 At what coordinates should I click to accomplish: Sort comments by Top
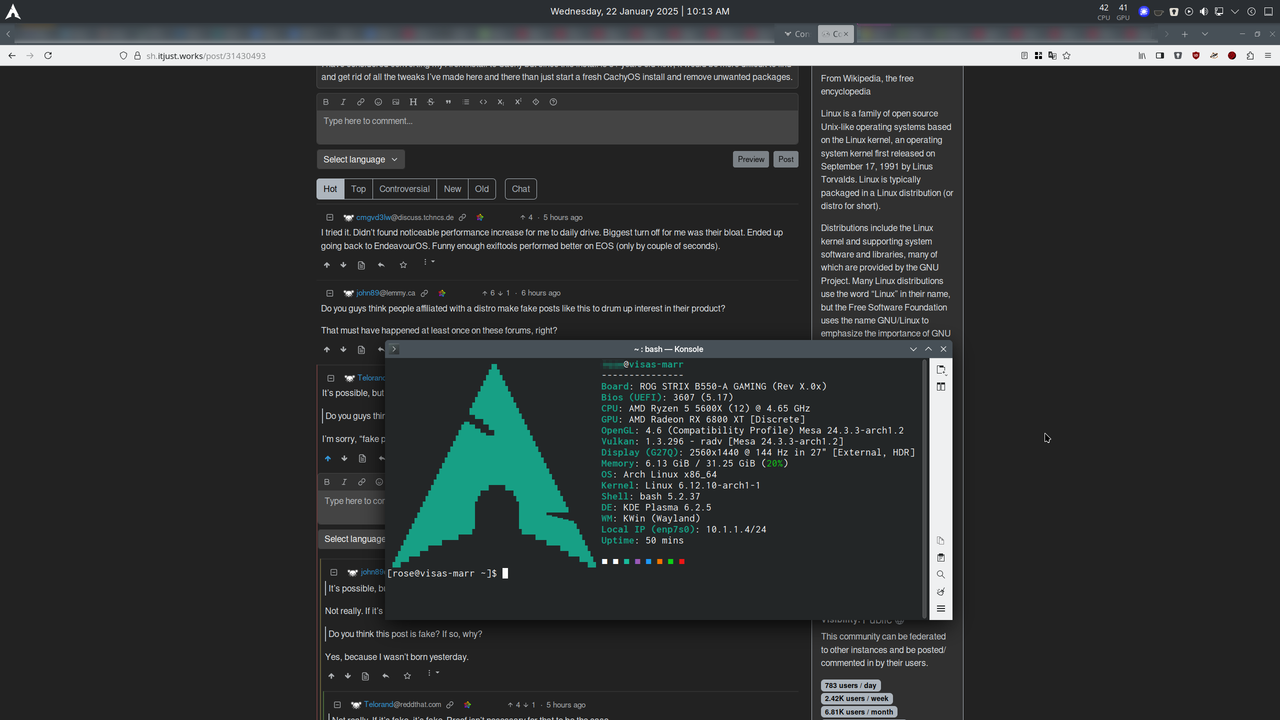[358, 188]
